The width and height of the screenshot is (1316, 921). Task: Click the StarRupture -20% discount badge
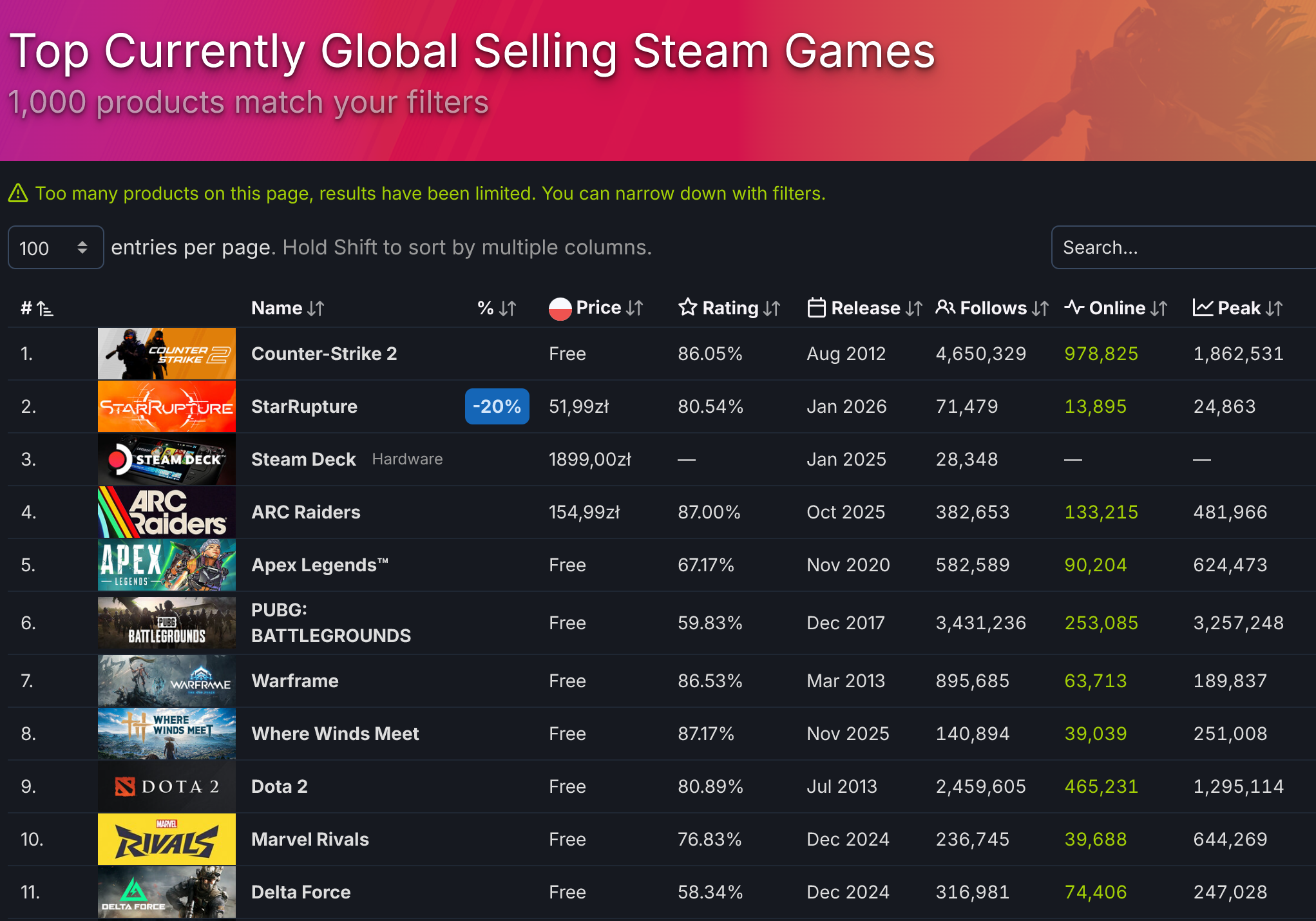coord(497,406)
